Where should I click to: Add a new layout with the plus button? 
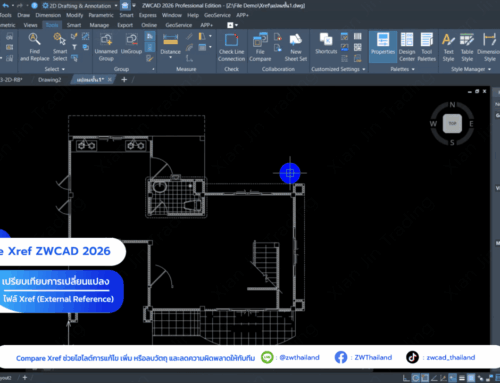[25, 378]
